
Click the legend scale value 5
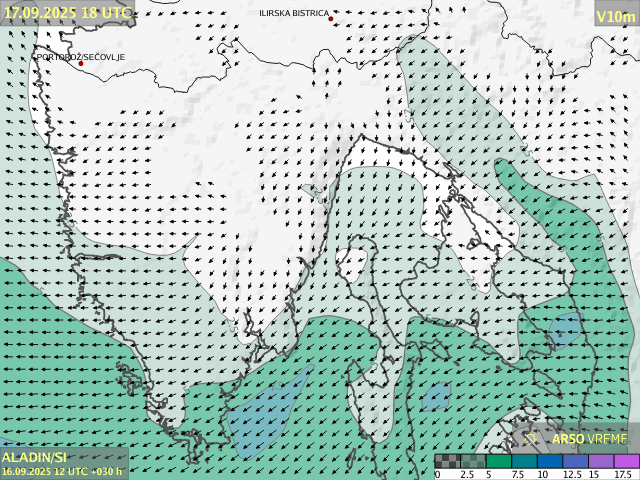point(489,474)
